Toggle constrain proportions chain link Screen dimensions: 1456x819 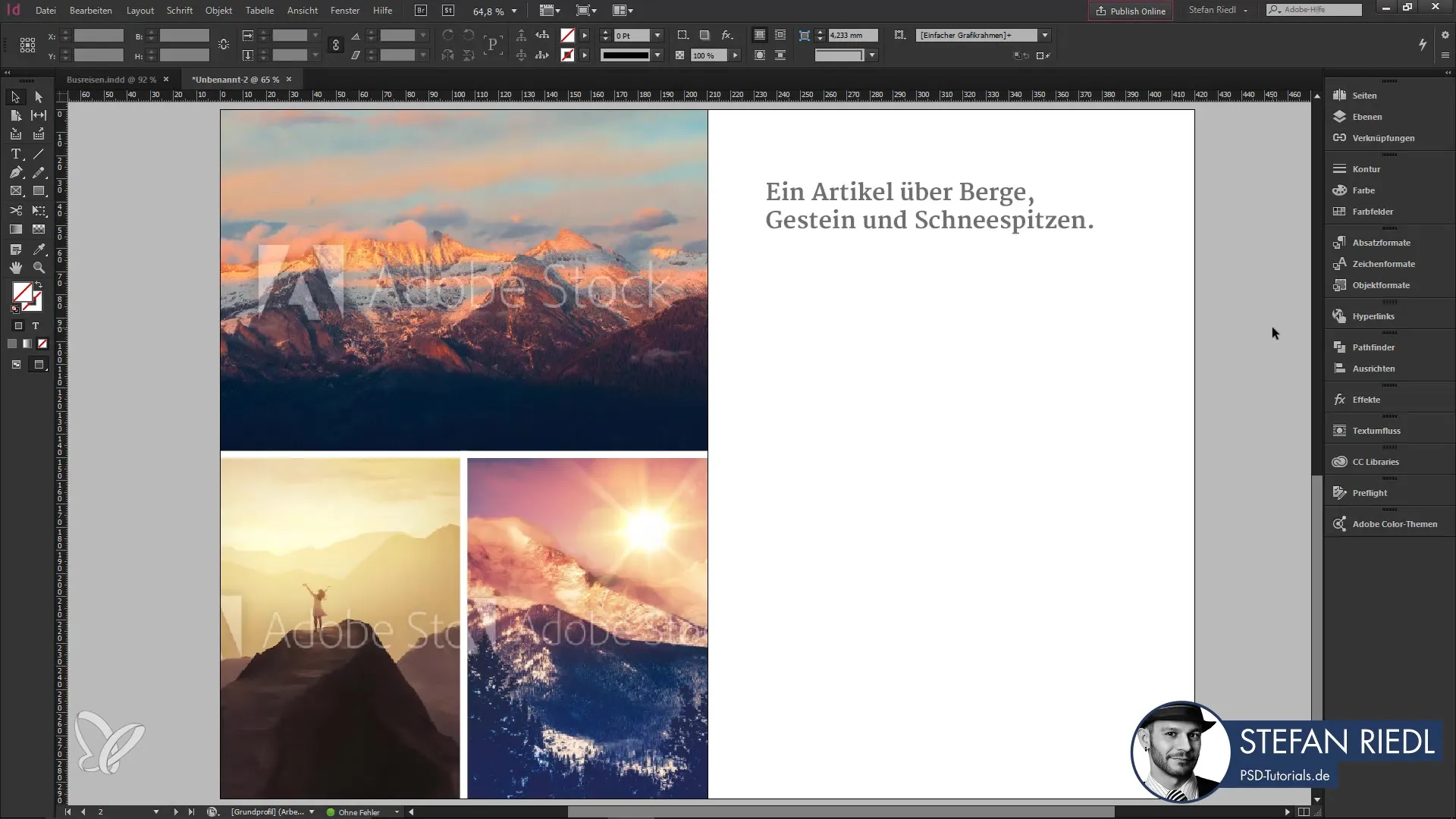tap(336, 45)
